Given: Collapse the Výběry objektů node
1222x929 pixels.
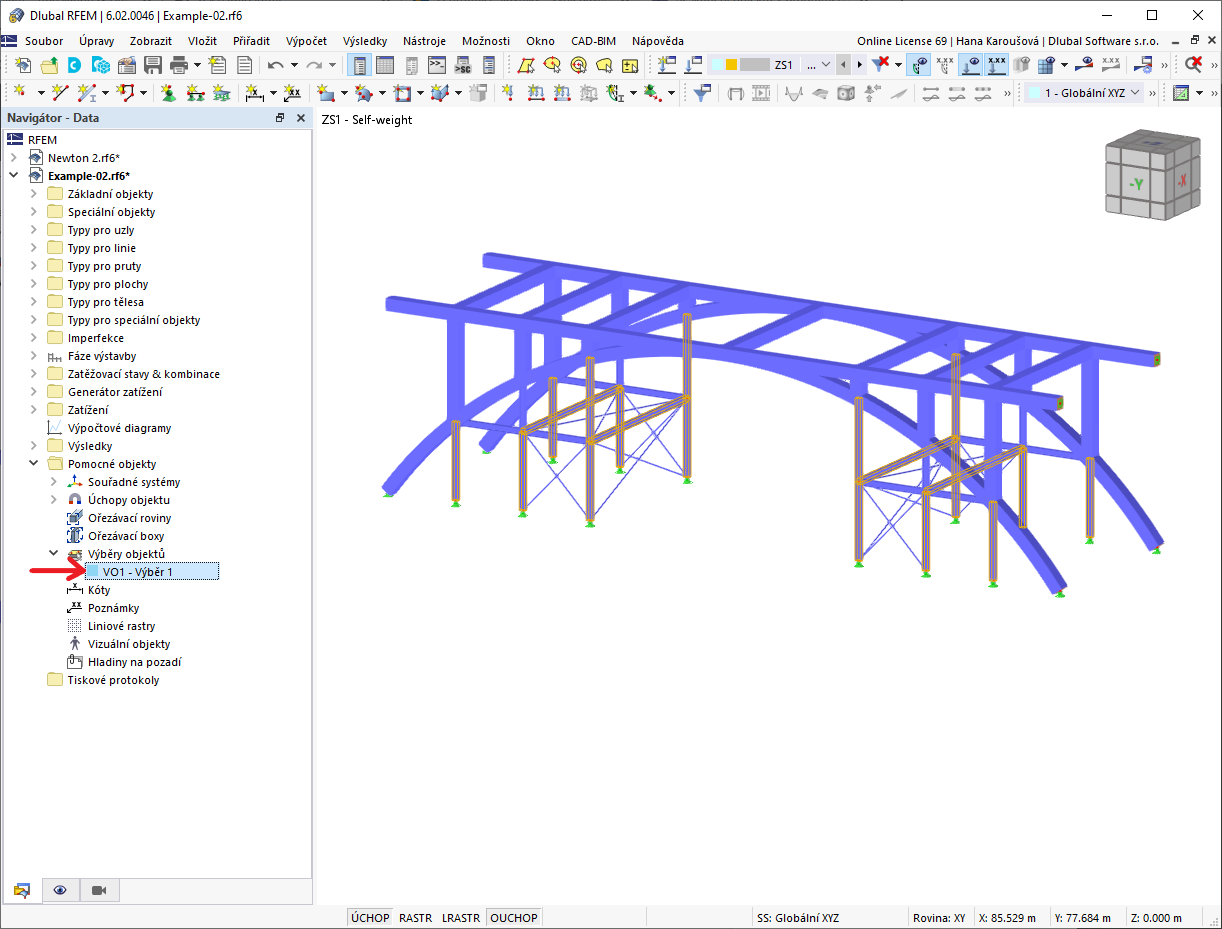Looking at the screenshot, I should (54, 554).
